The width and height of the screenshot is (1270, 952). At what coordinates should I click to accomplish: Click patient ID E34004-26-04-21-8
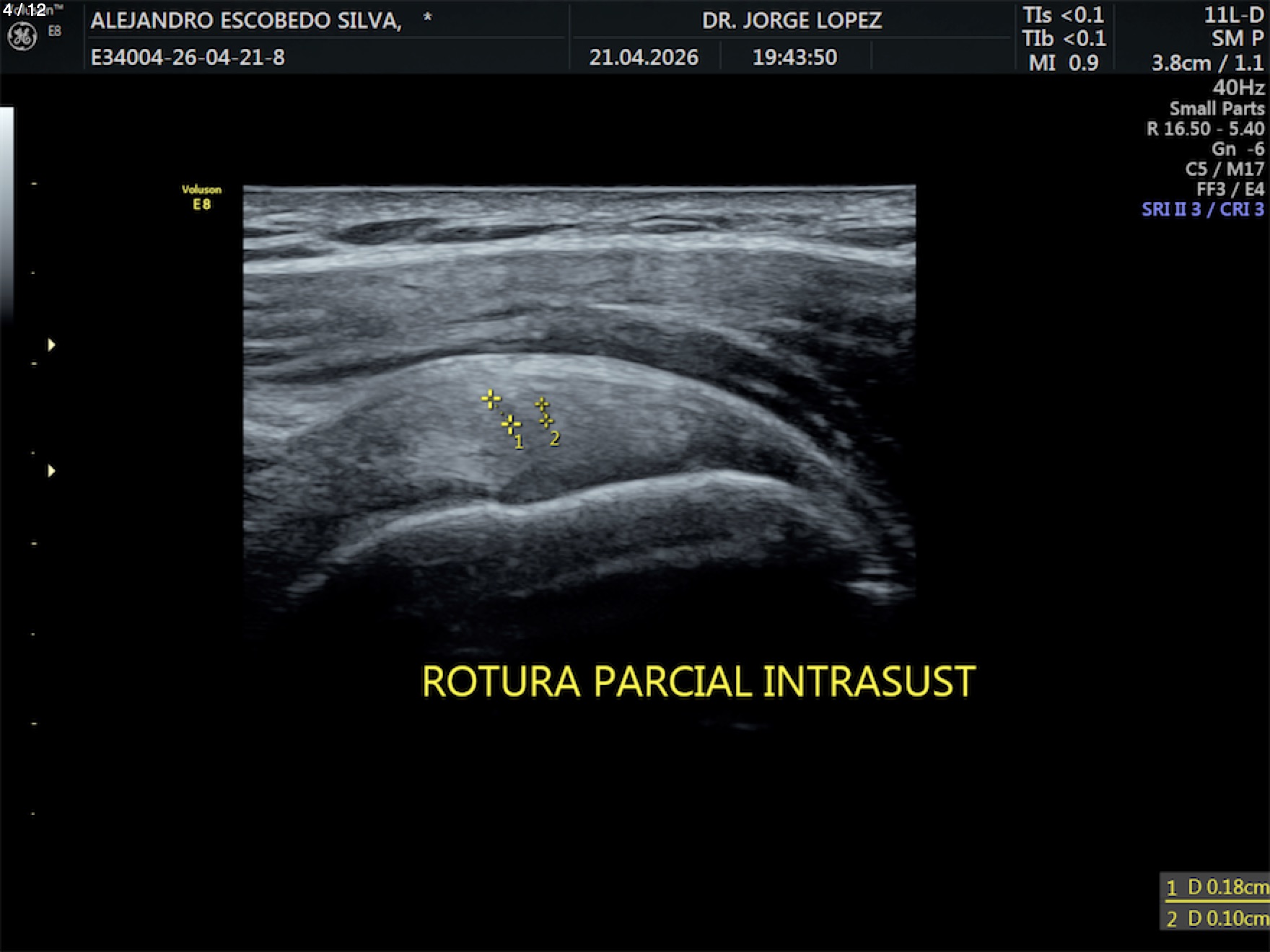click(x=188, y=57)
